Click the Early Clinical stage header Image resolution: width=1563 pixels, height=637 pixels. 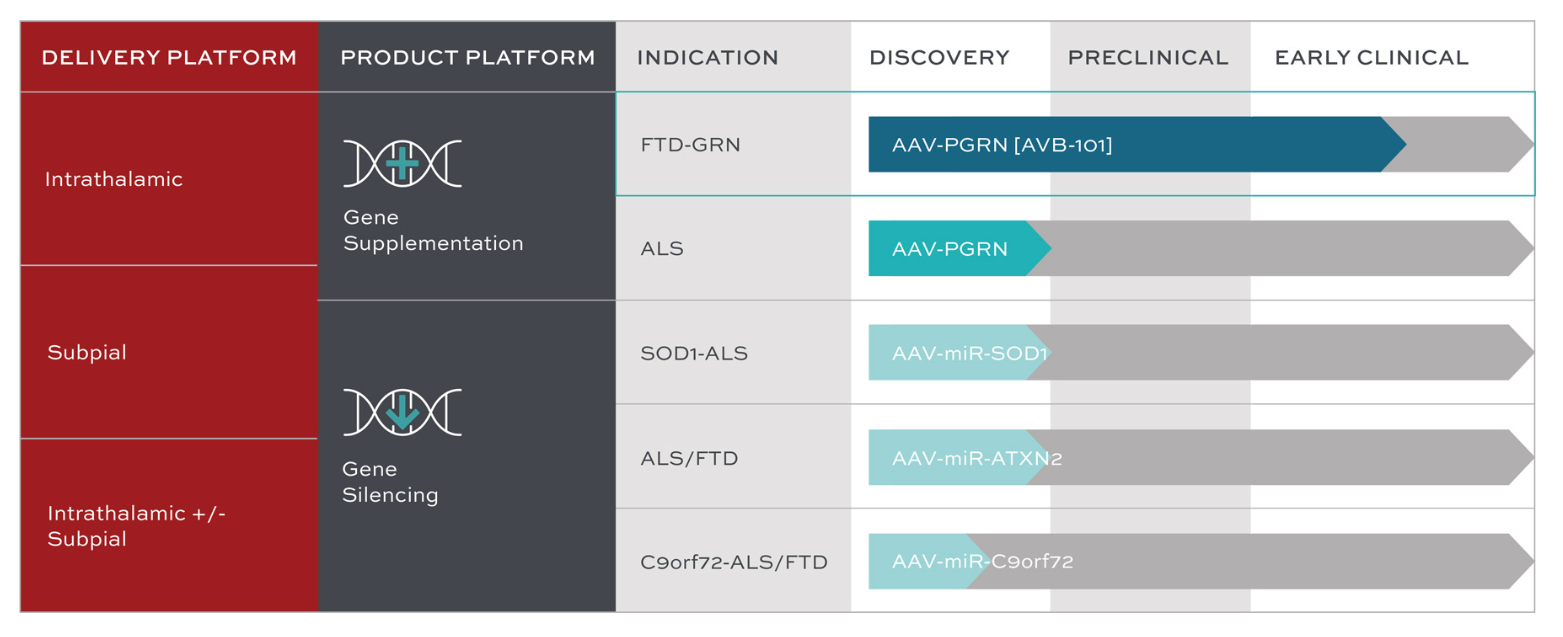click(x=1371, y=57)
